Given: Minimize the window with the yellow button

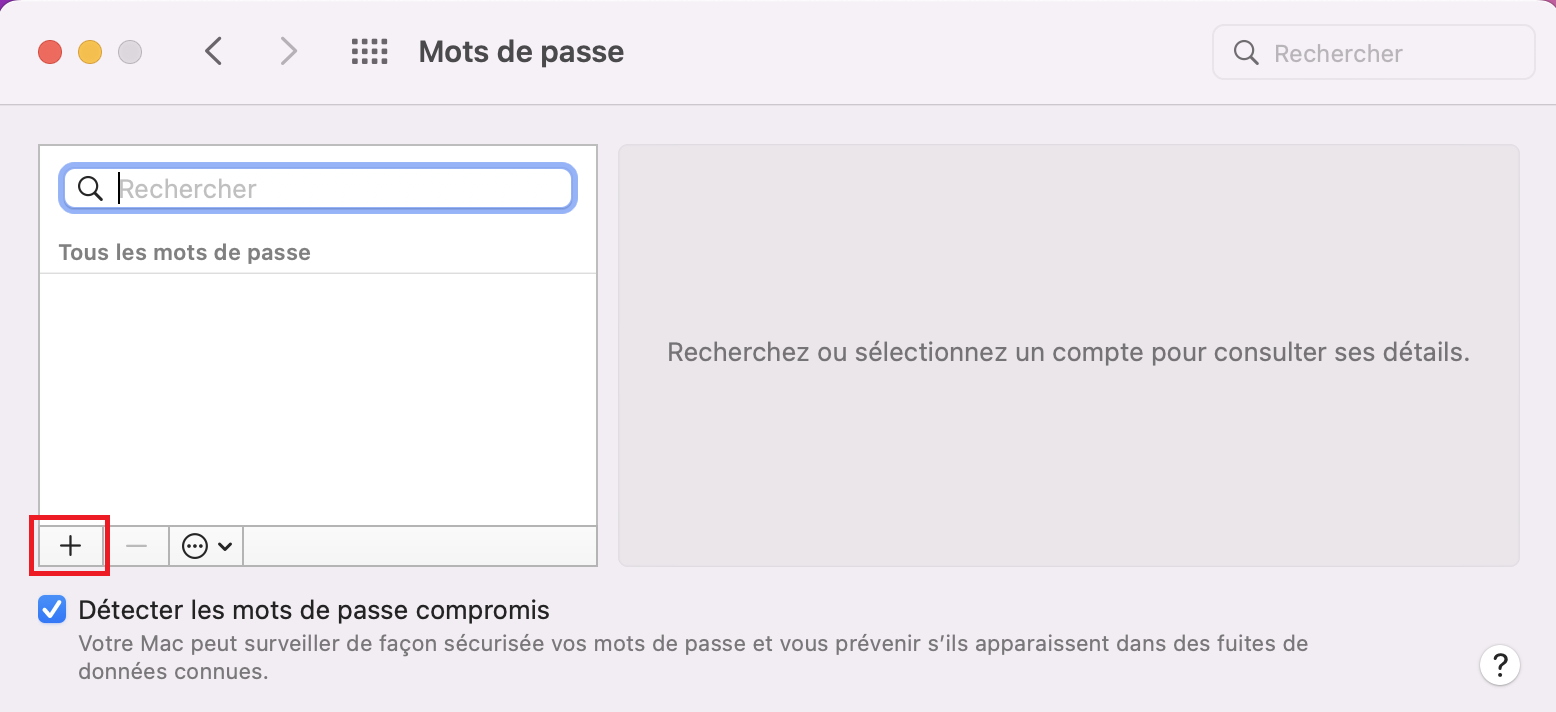Looking at the screenshot, I should point(90,52).
